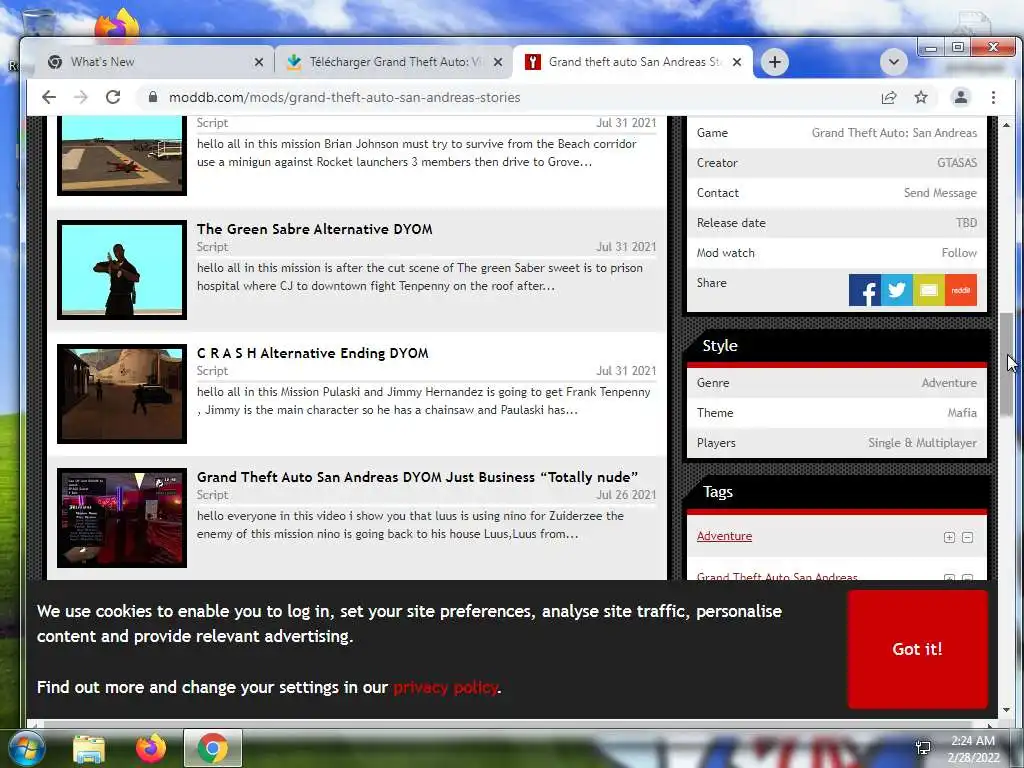Share this page via the toolbar share icon
The height and width of the screenshot is (768, 1024).
889,97
